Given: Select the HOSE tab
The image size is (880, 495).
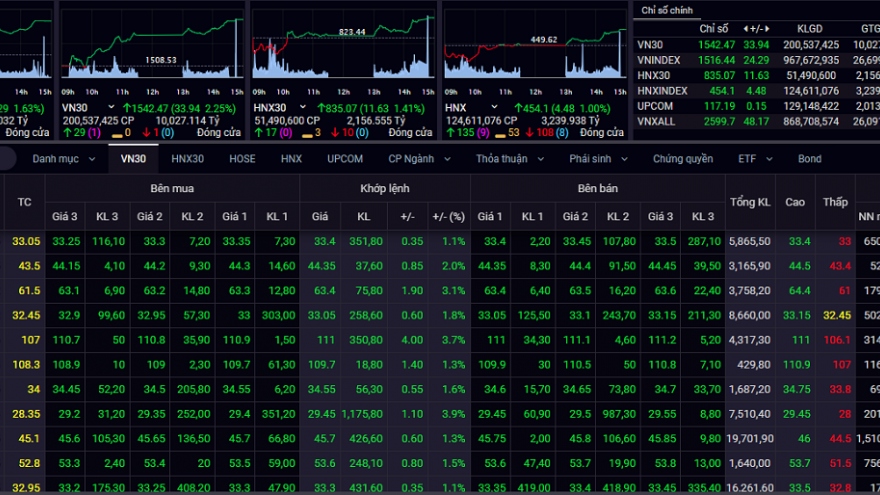Looking at the screenshot, I should [242, 158].
